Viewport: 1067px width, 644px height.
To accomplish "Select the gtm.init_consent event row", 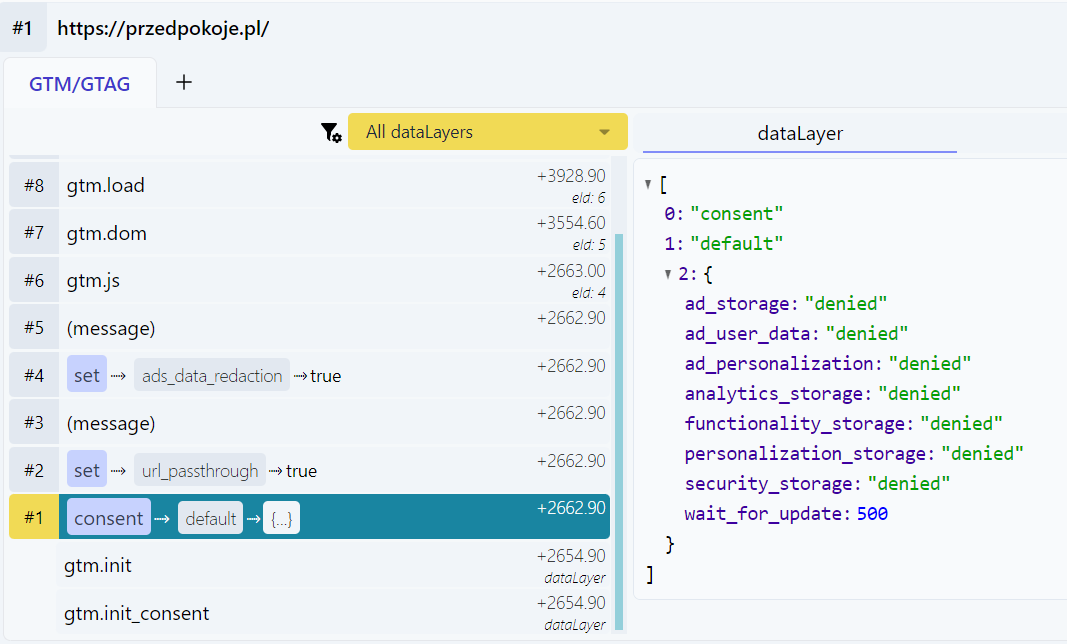I will pyautogui.click(x=300, y=613).
